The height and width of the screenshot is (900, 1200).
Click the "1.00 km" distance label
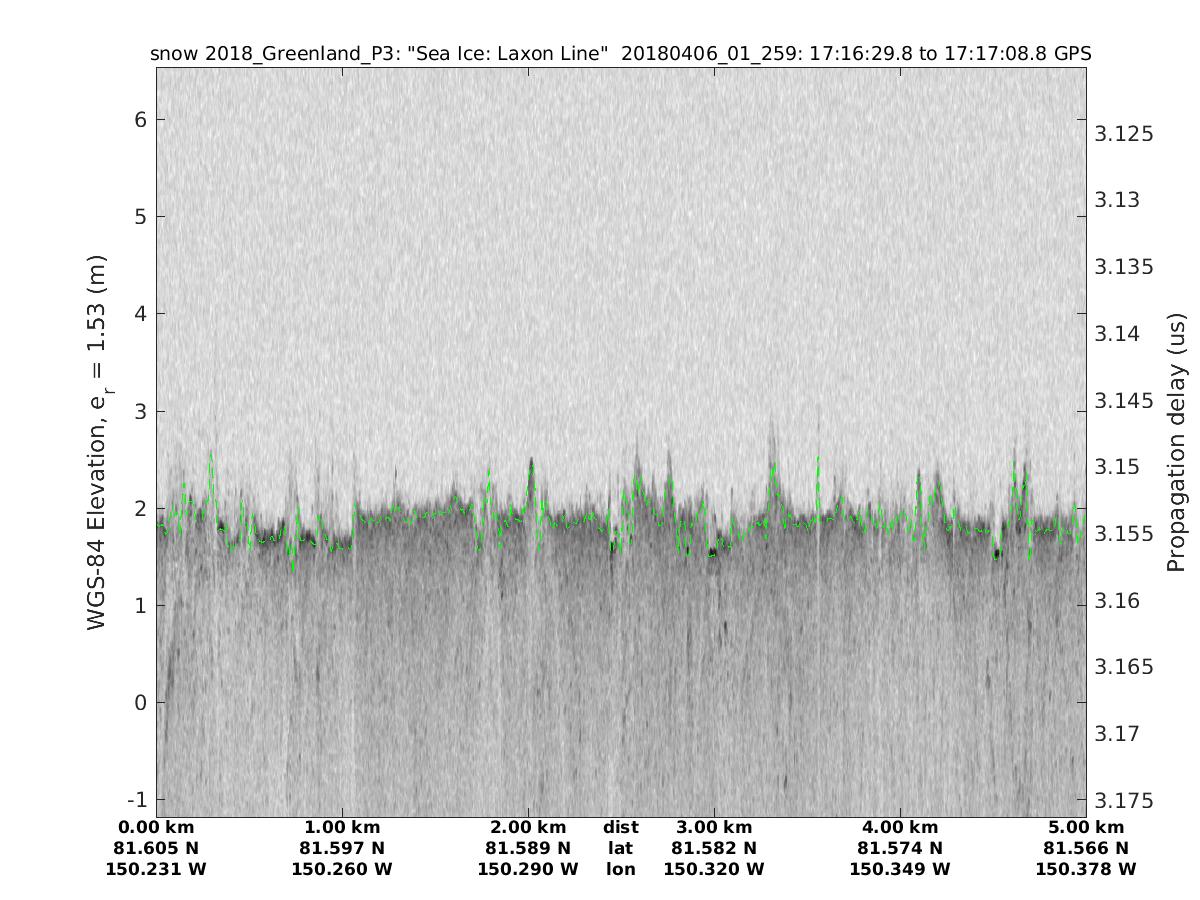342,827
